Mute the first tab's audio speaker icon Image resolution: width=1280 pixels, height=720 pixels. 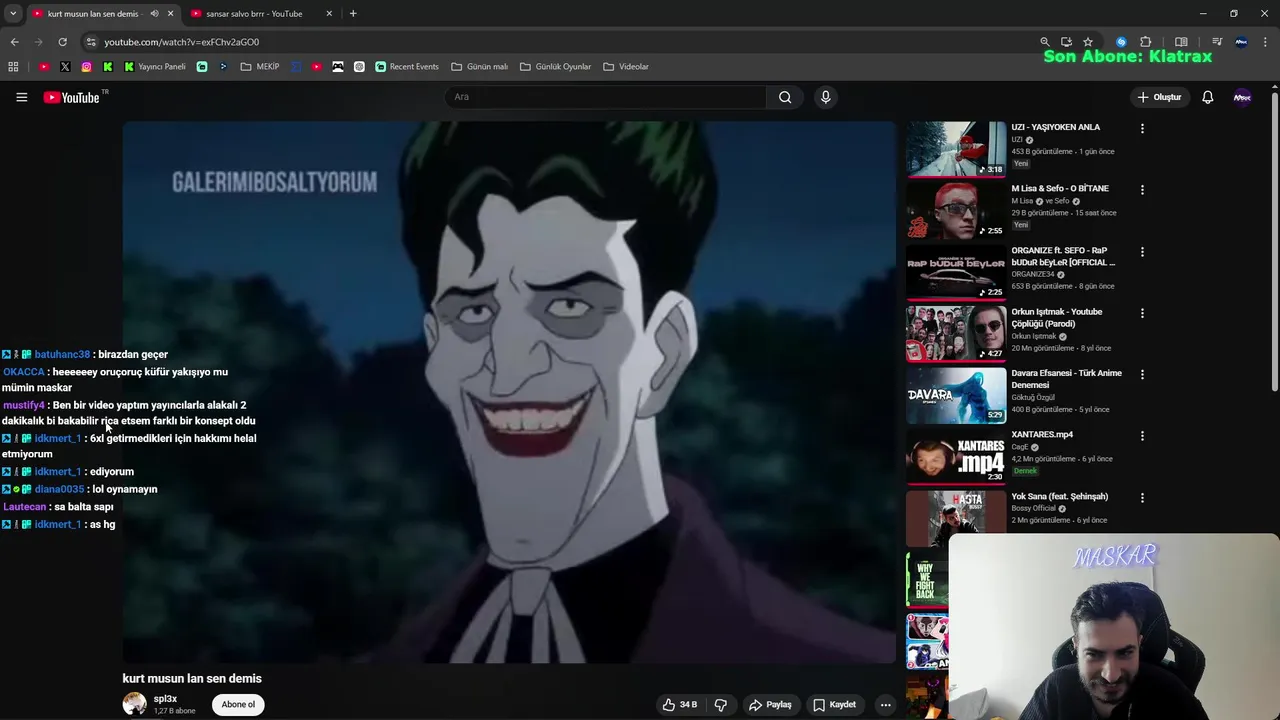point(154,14)
